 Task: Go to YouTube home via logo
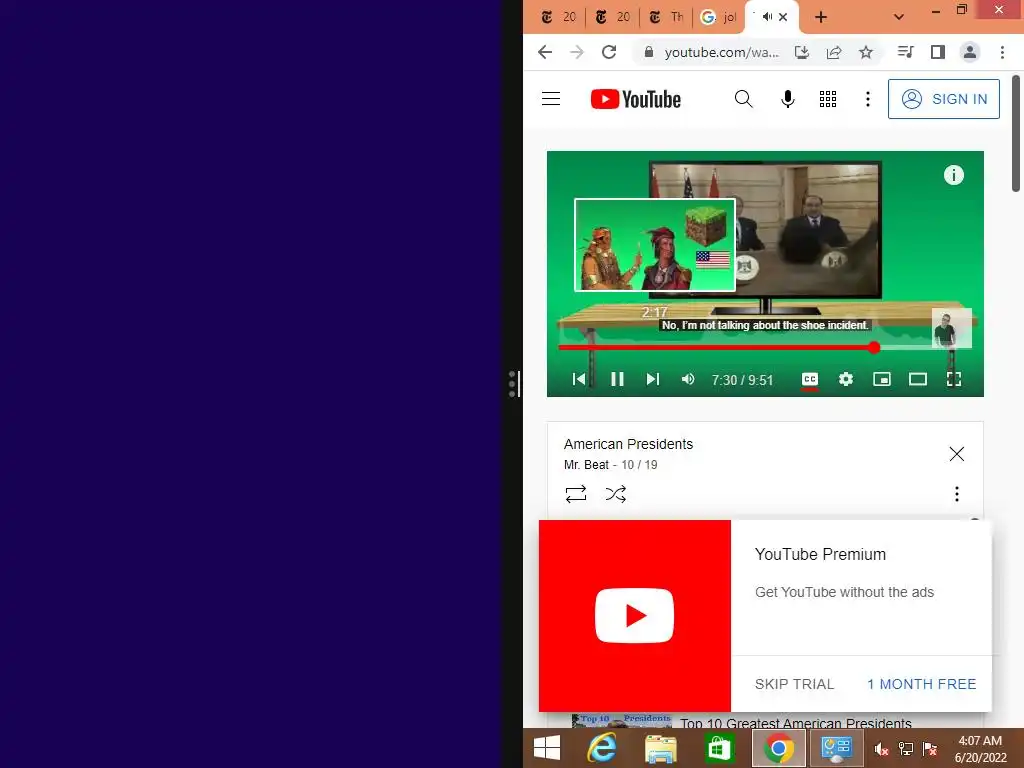click(x=635, y=99)
